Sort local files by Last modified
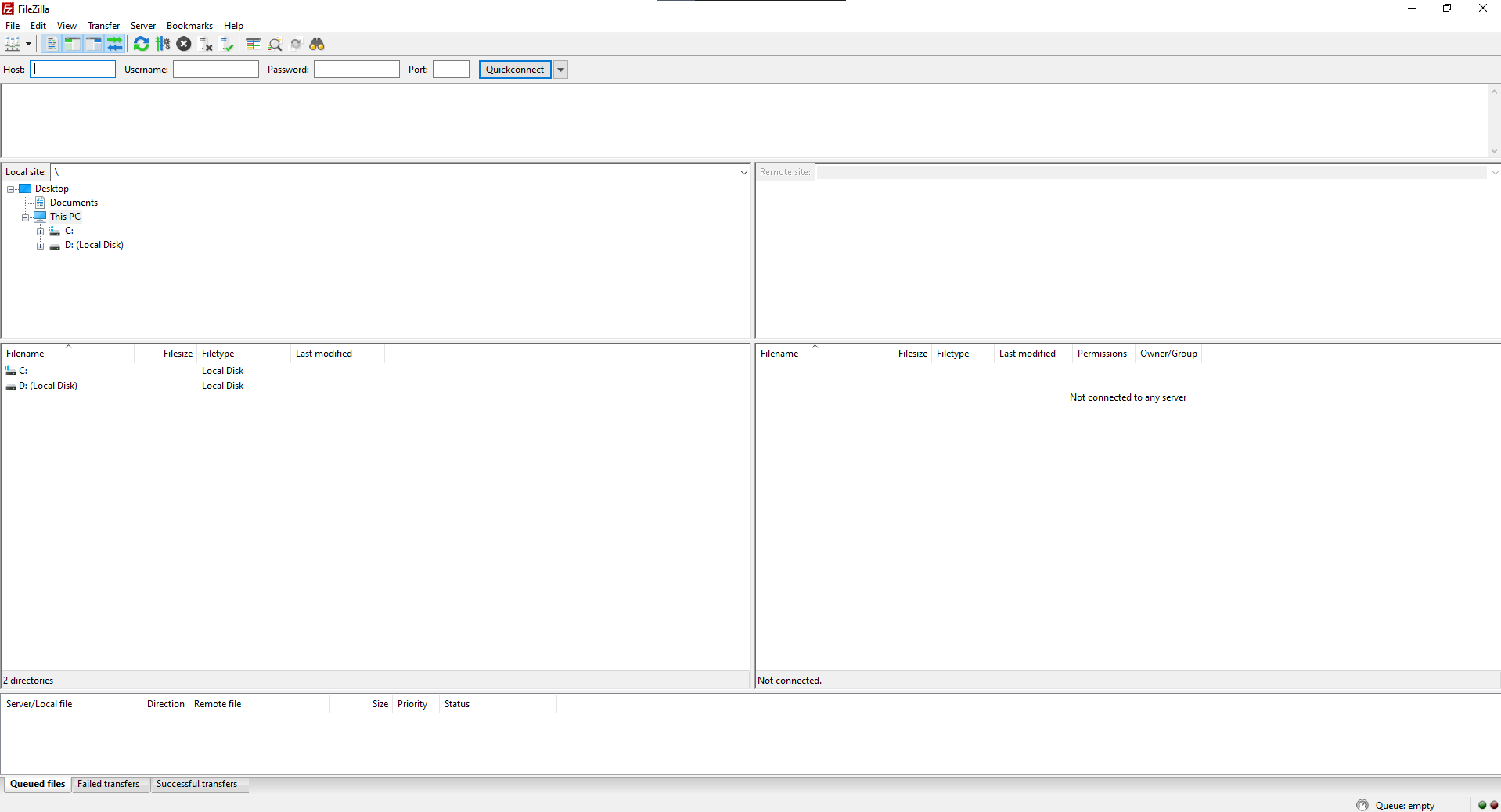 coord(337,354)
